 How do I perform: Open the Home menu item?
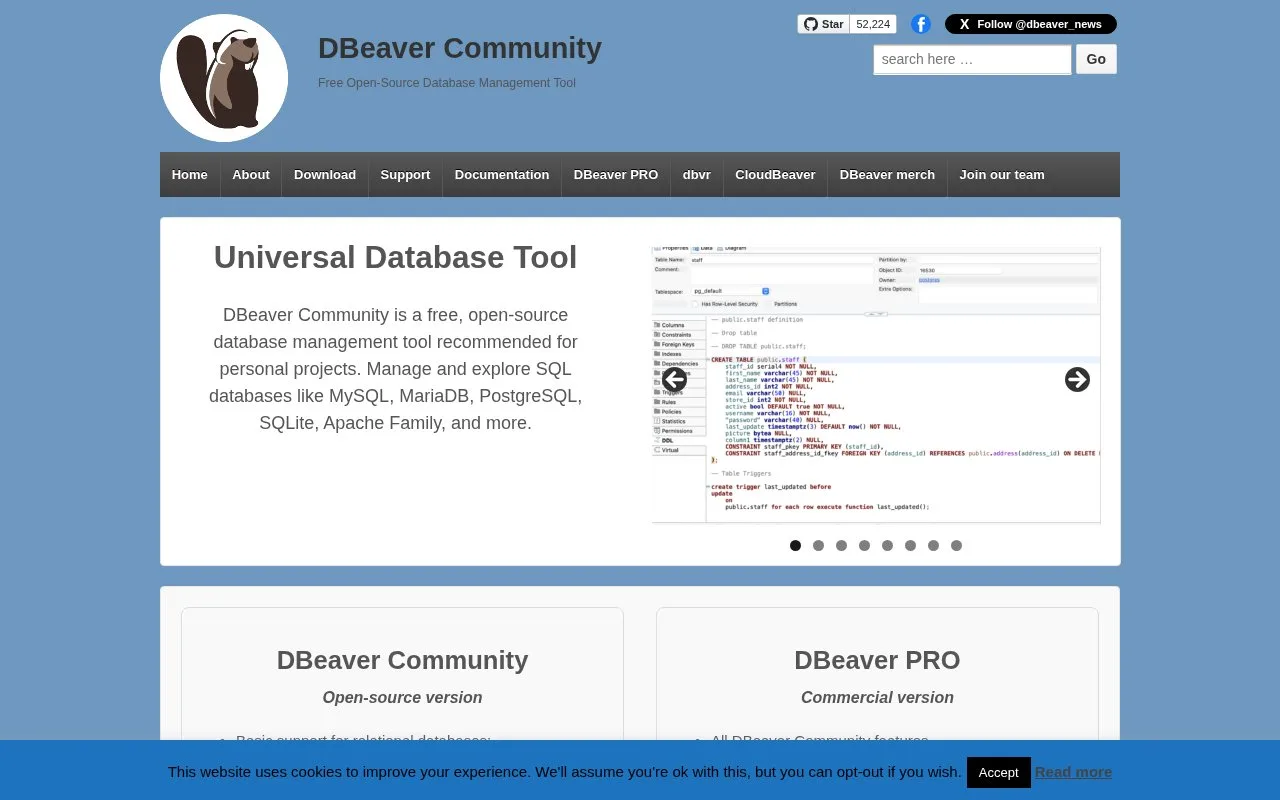[190, 175]
